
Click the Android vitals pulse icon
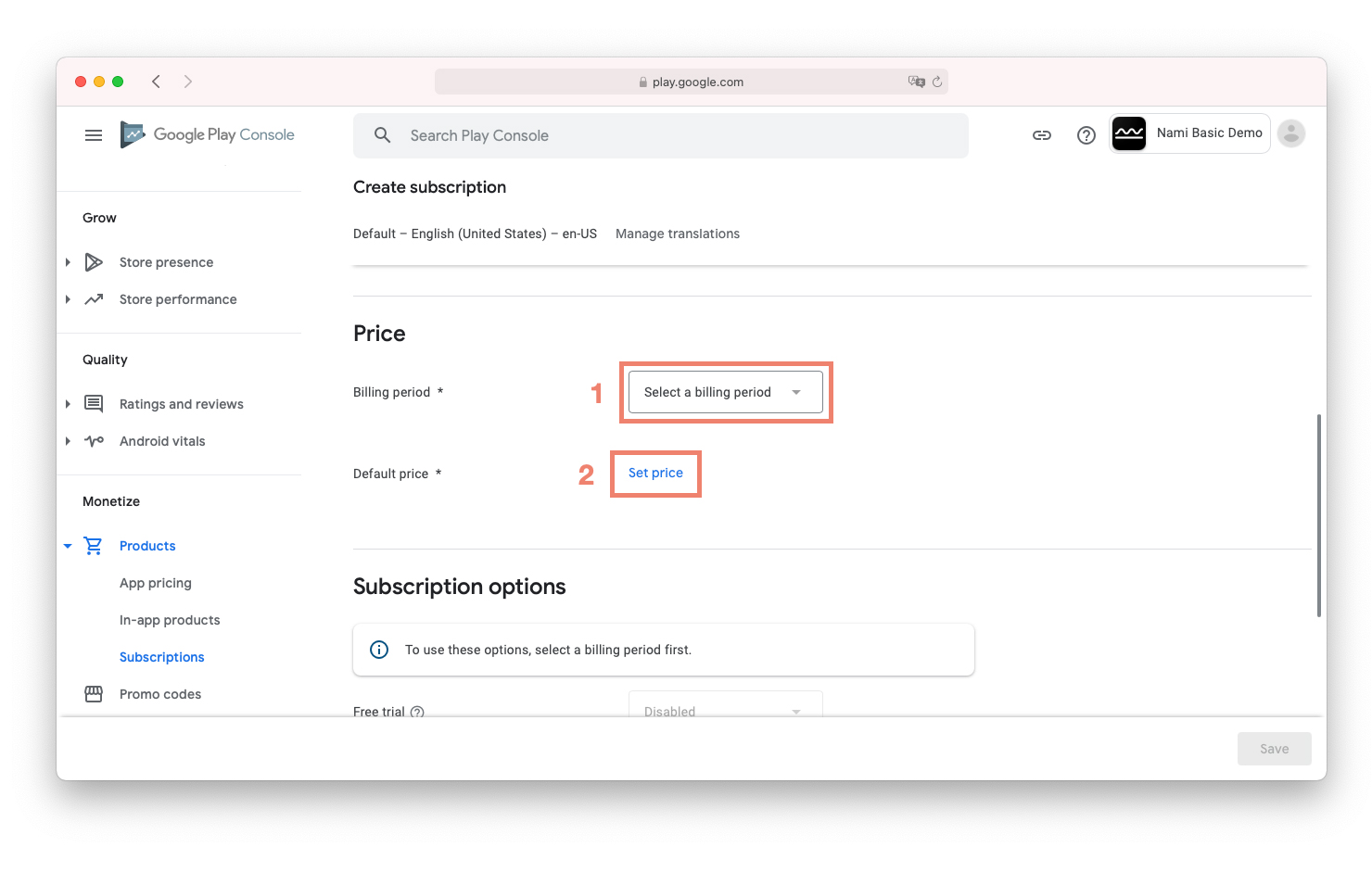[x=94, y=441]
